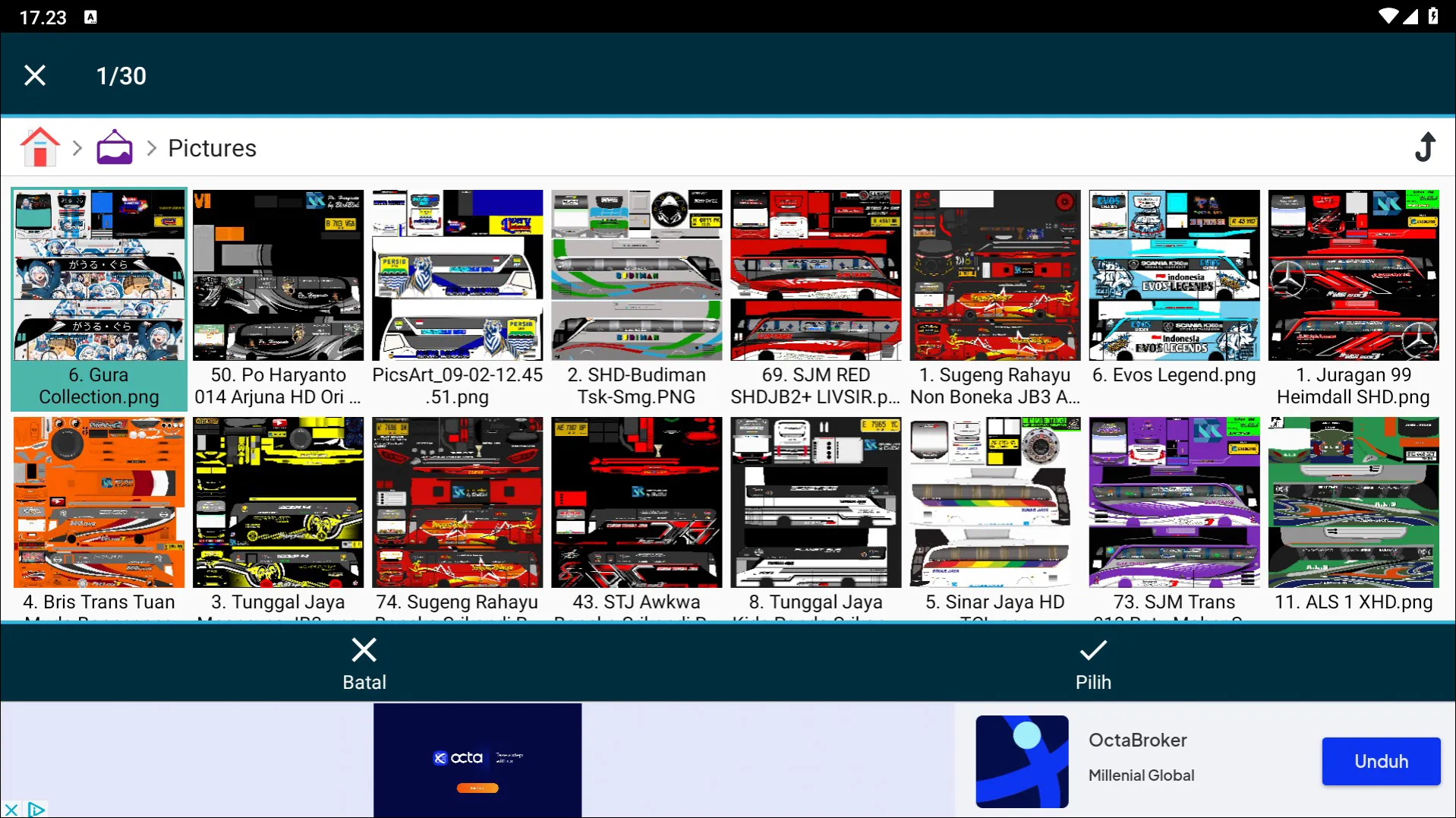Click the chevron before the Pictures label
The image size is (1456, 818).
152,147
